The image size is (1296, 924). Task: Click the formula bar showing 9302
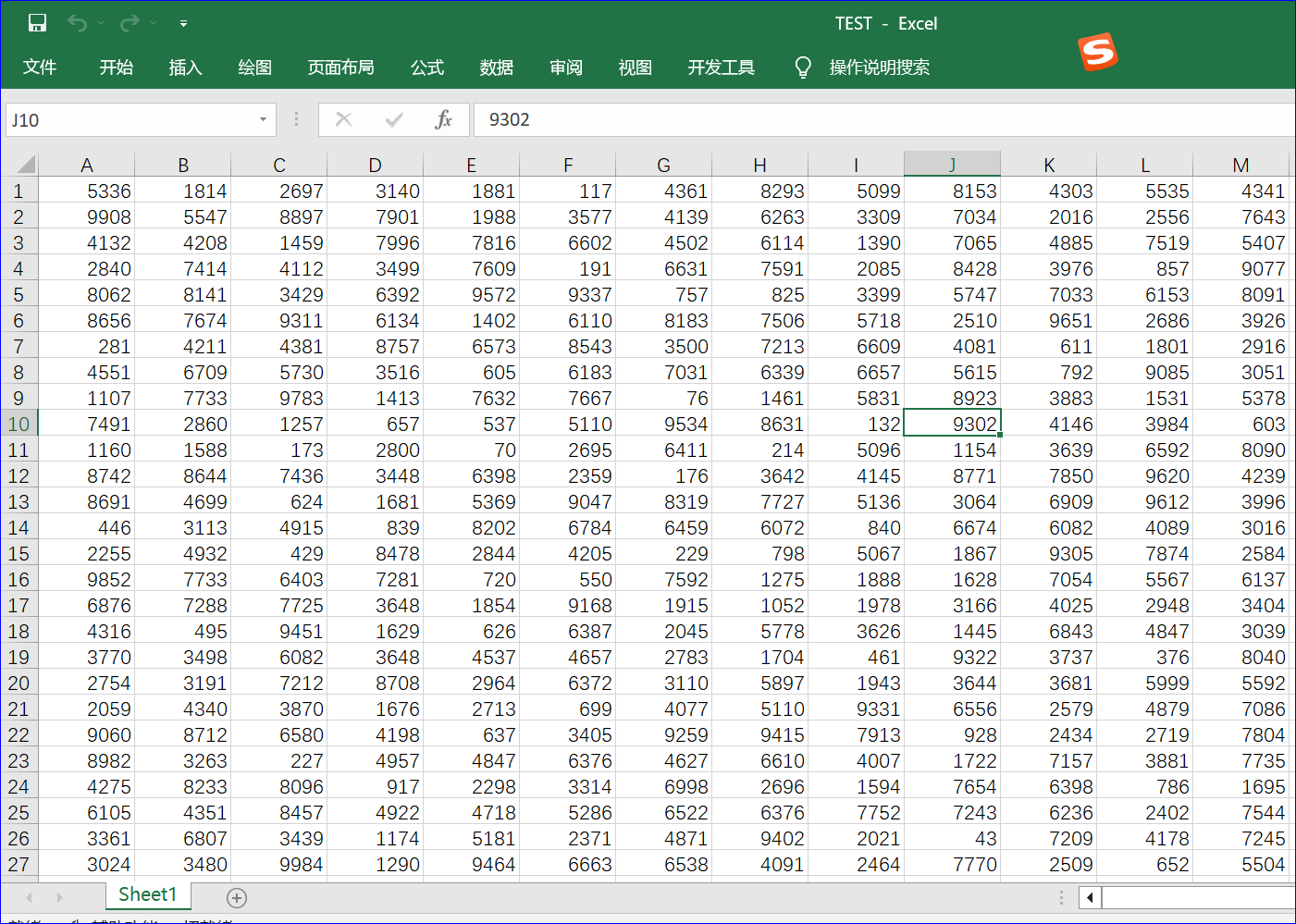click(883, 119)
